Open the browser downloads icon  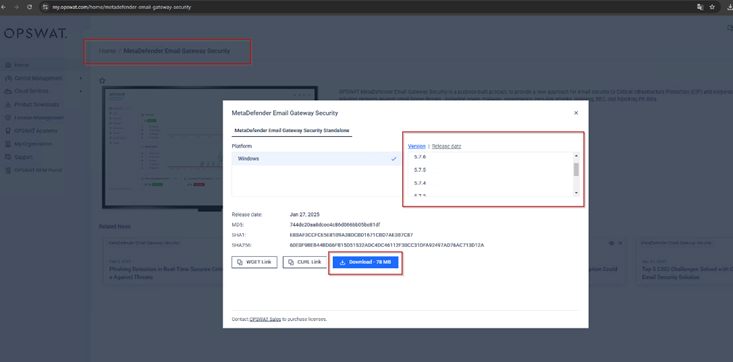click(x=730, y=7)
